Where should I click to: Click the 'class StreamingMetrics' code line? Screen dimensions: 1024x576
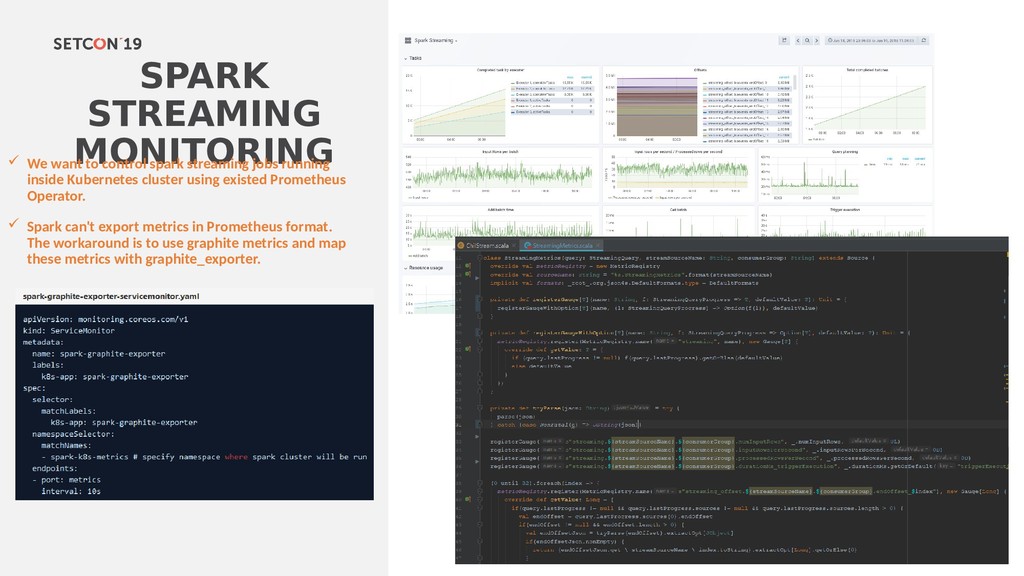point(679,258)
